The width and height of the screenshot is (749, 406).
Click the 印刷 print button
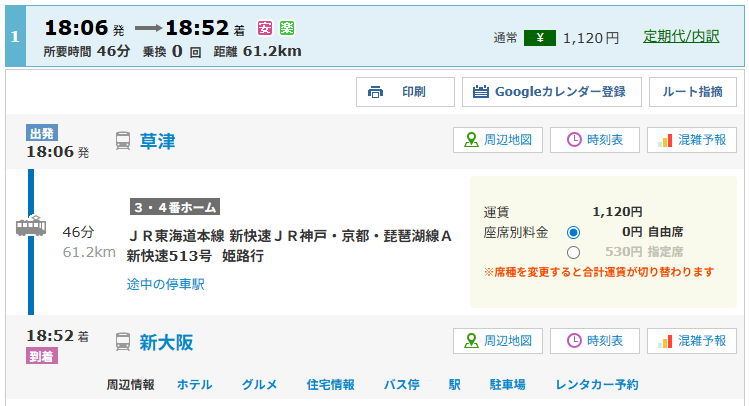pyautogui.click(x=405, y=92)
